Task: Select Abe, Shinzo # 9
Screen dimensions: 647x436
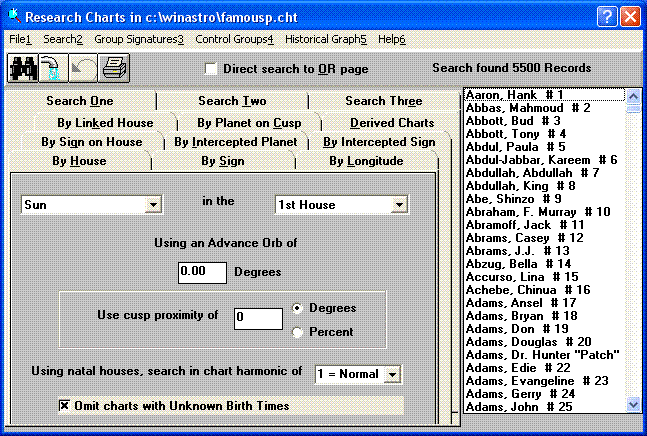Action: point(544,199)
